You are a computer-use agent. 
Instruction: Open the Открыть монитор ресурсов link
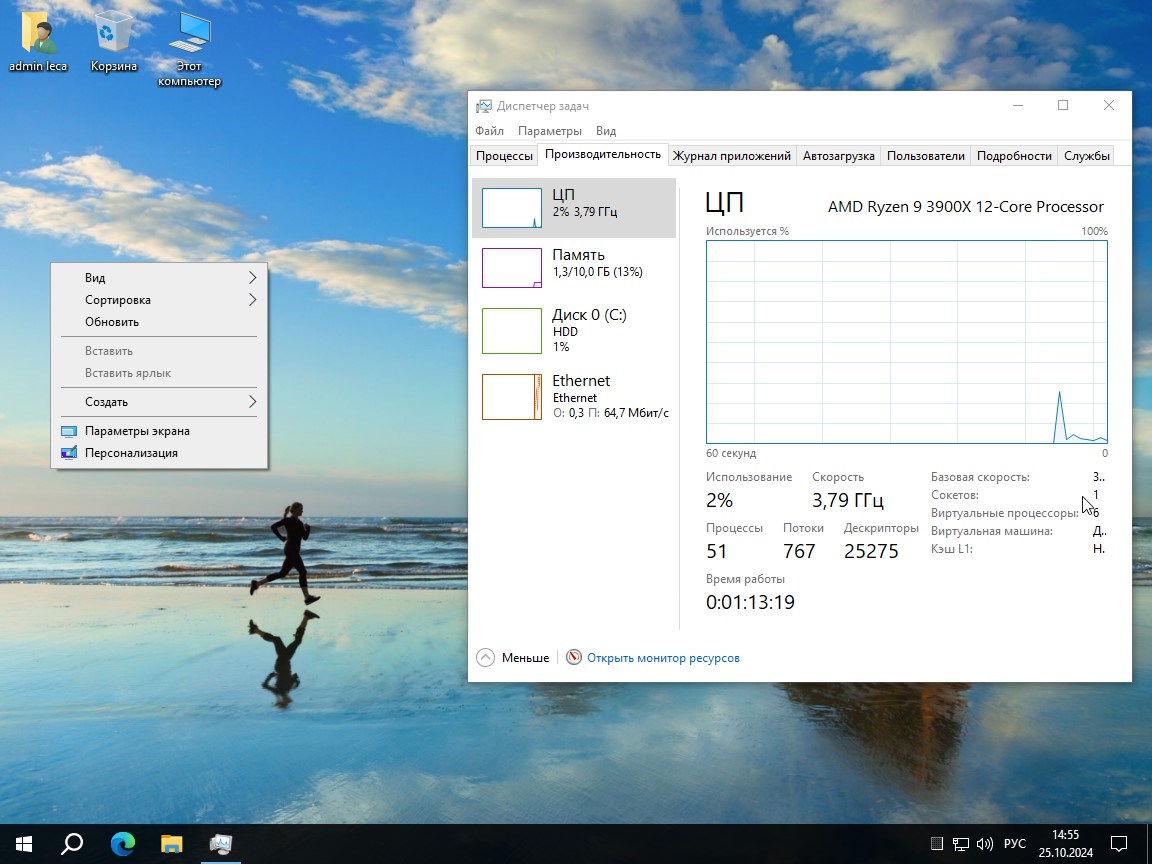pos(663,658)
